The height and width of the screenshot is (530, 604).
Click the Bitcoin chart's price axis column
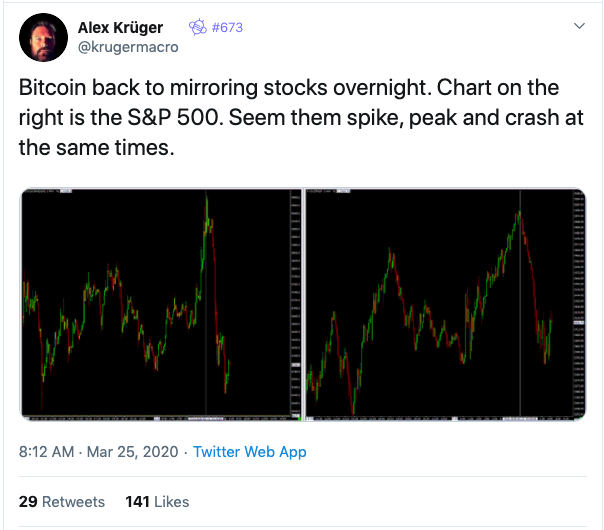coord(295,302)
